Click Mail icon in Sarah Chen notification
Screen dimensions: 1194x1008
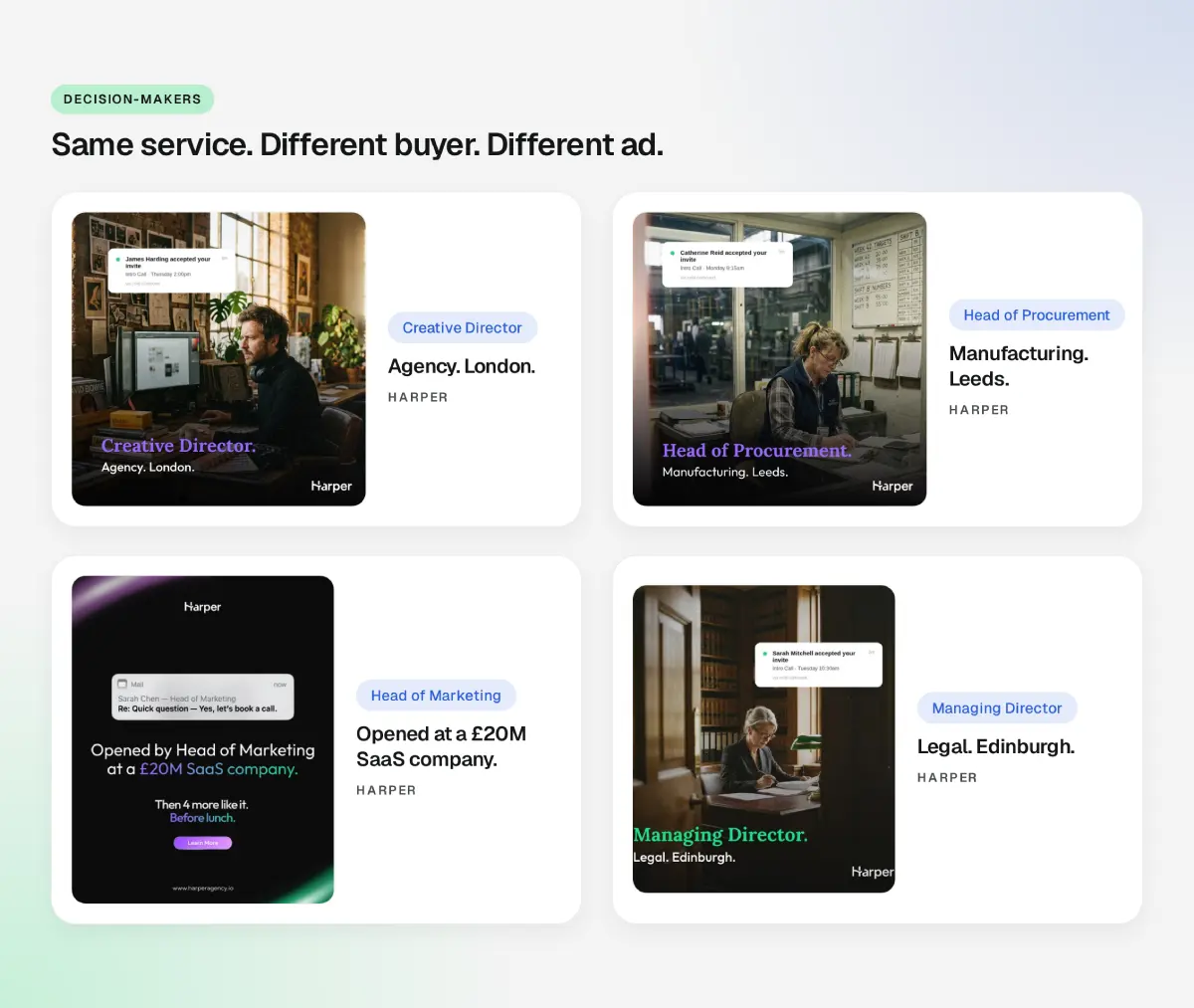122,685
